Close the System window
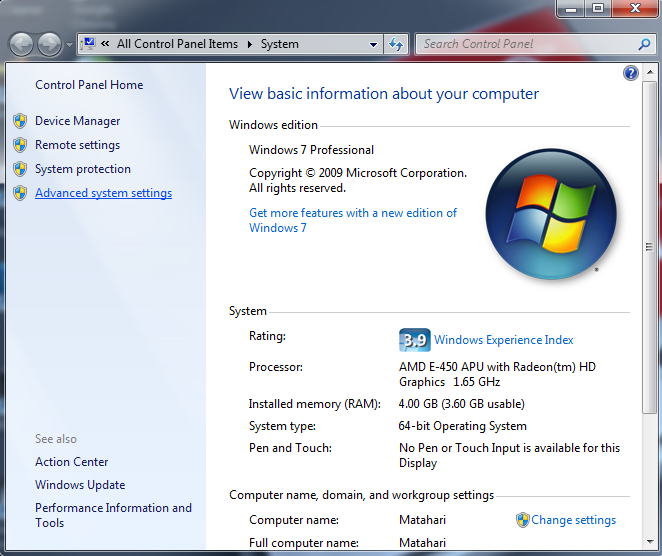The width and height of the screenshot is (662, 556). pos(635,8)
